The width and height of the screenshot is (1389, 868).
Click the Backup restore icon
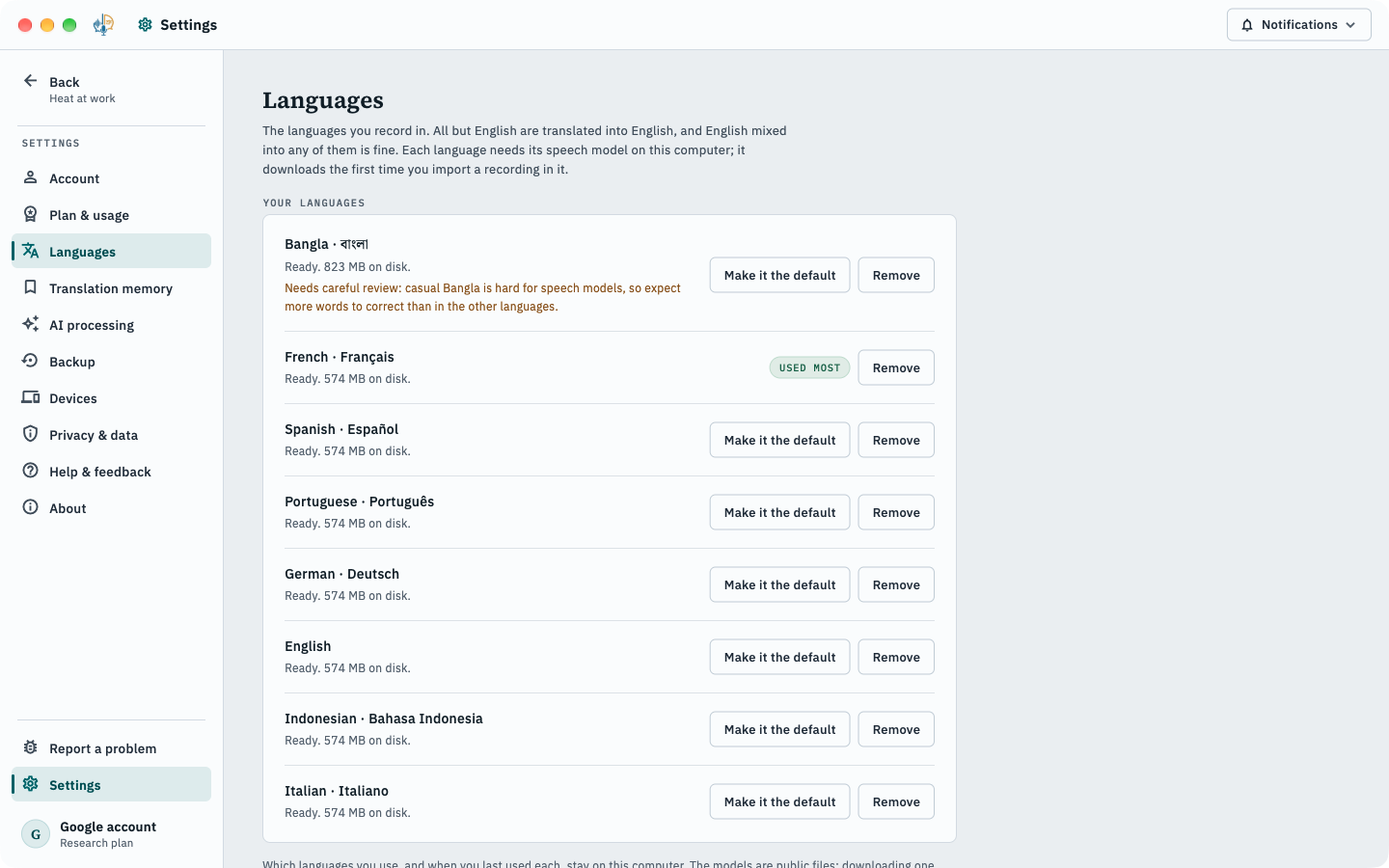tap(31, 361)
